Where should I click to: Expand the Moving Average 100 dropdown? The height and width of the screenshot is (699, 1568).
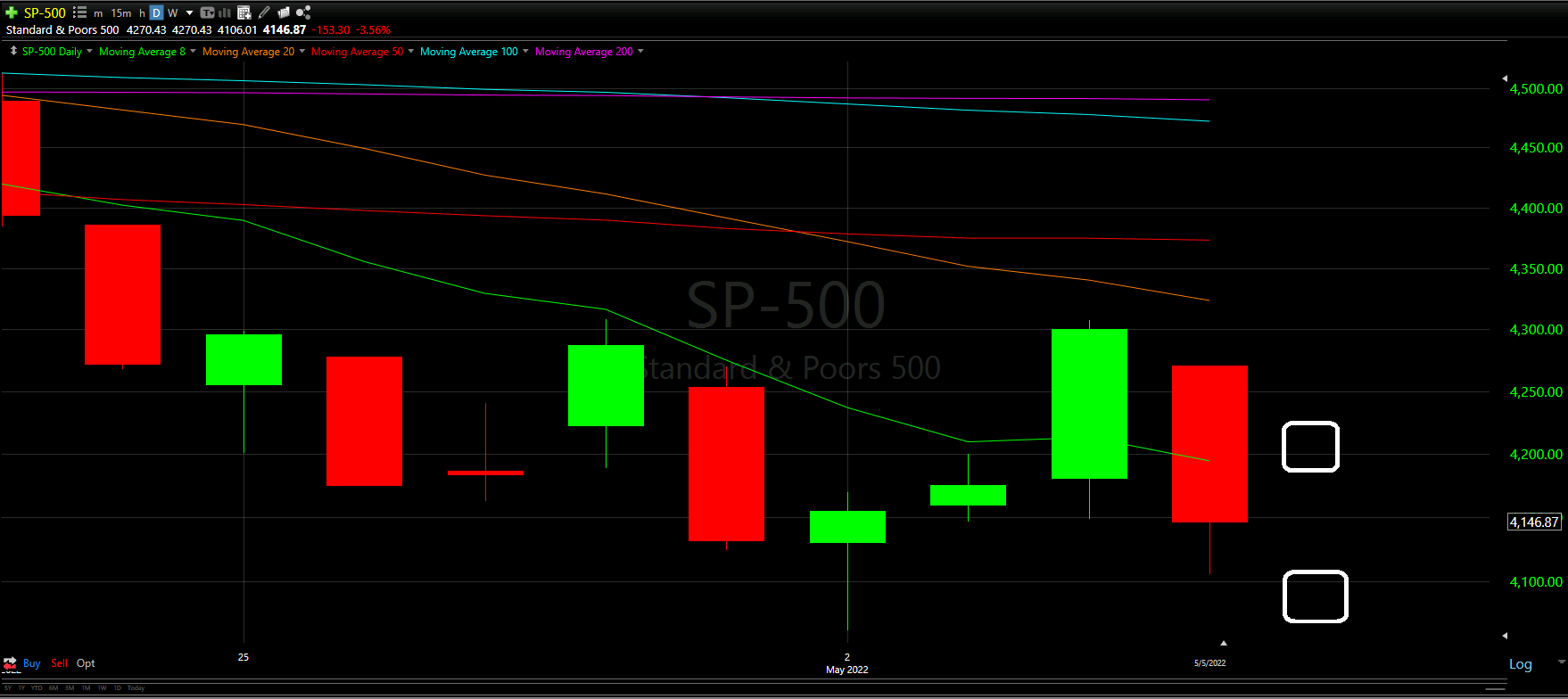pos(525,51)
